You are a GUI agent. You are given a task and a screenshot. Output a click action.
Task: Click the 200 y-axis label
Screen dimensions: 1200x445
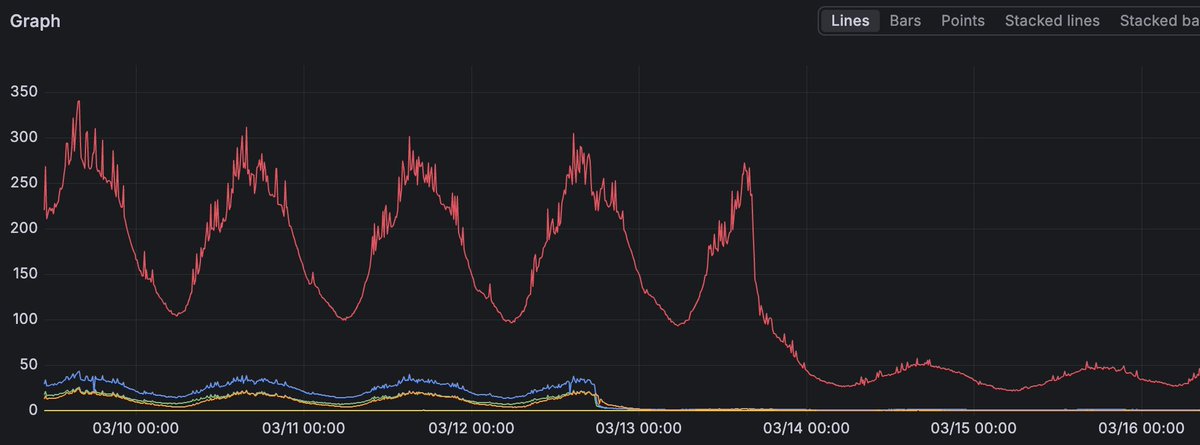point(23,228)
